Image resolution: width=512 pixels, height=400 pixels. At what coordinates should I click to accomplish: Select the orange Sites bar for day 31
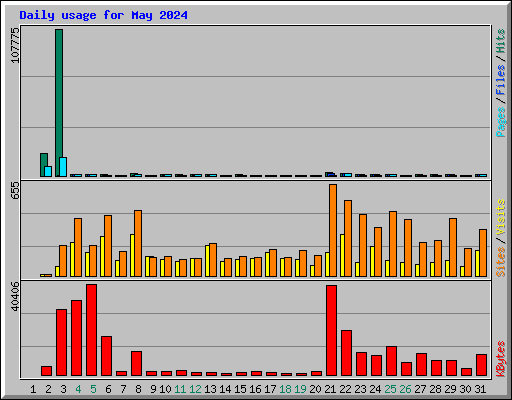click(483, 253)
